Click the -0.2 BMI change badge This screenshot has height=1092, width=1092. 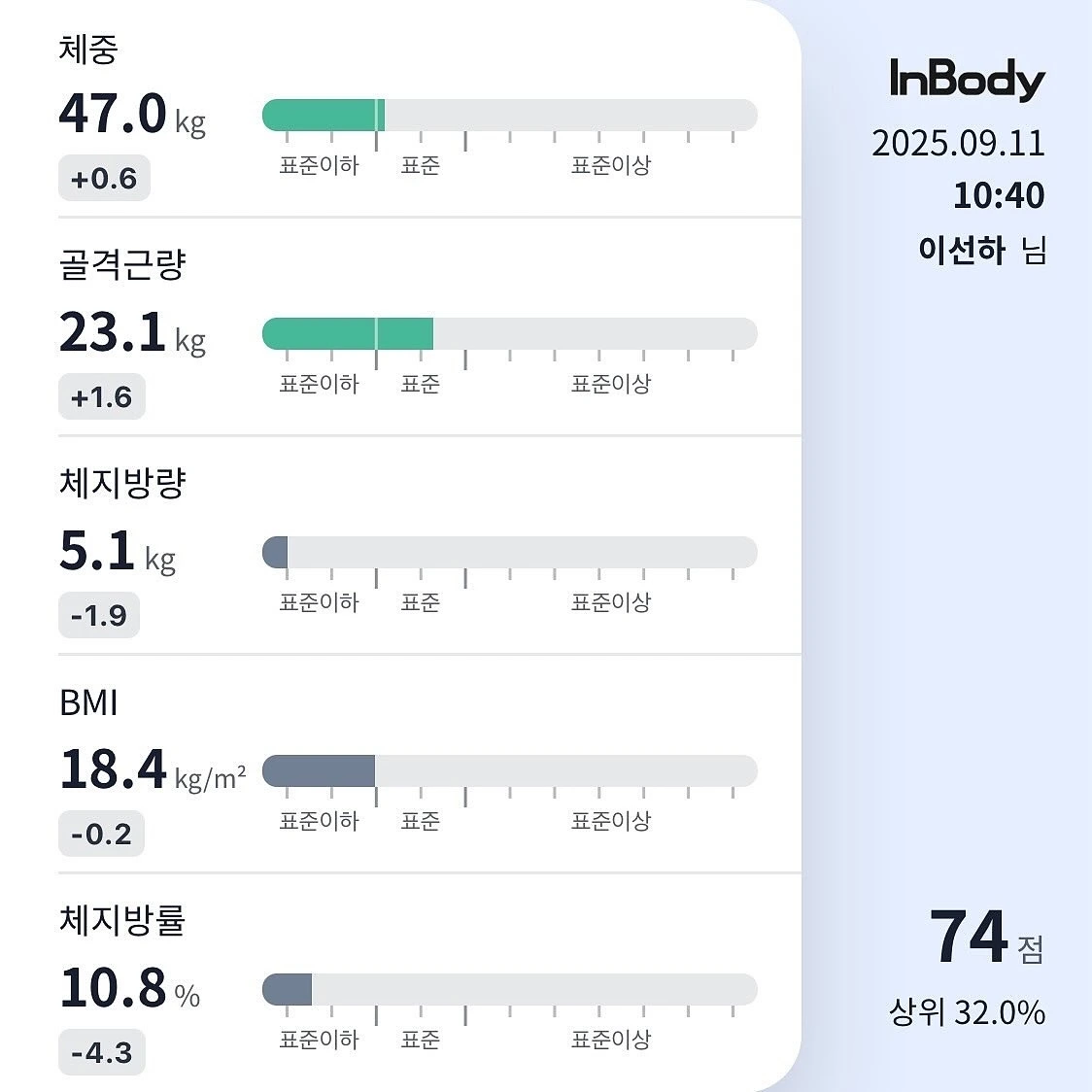(x=101, y=834)
